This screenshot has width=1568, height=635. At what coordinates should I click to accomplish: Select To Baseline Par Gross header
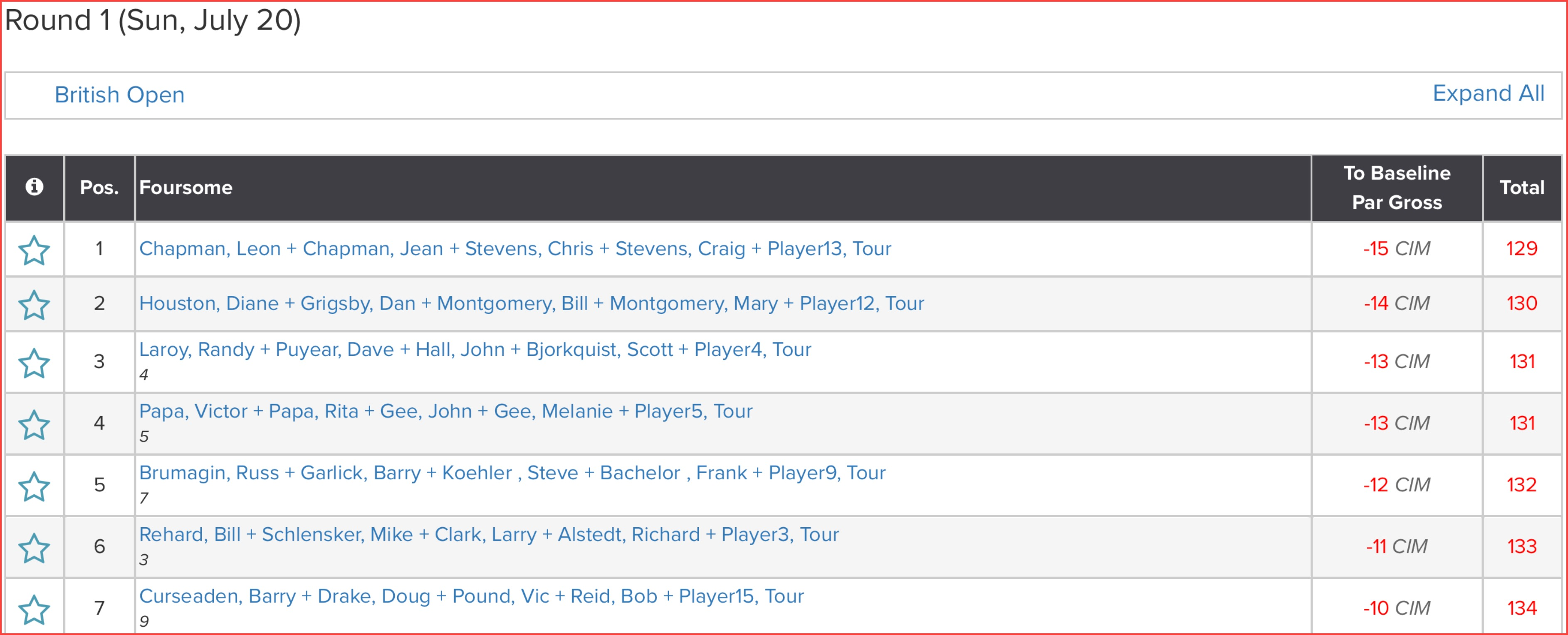(x=1396, y=188)
